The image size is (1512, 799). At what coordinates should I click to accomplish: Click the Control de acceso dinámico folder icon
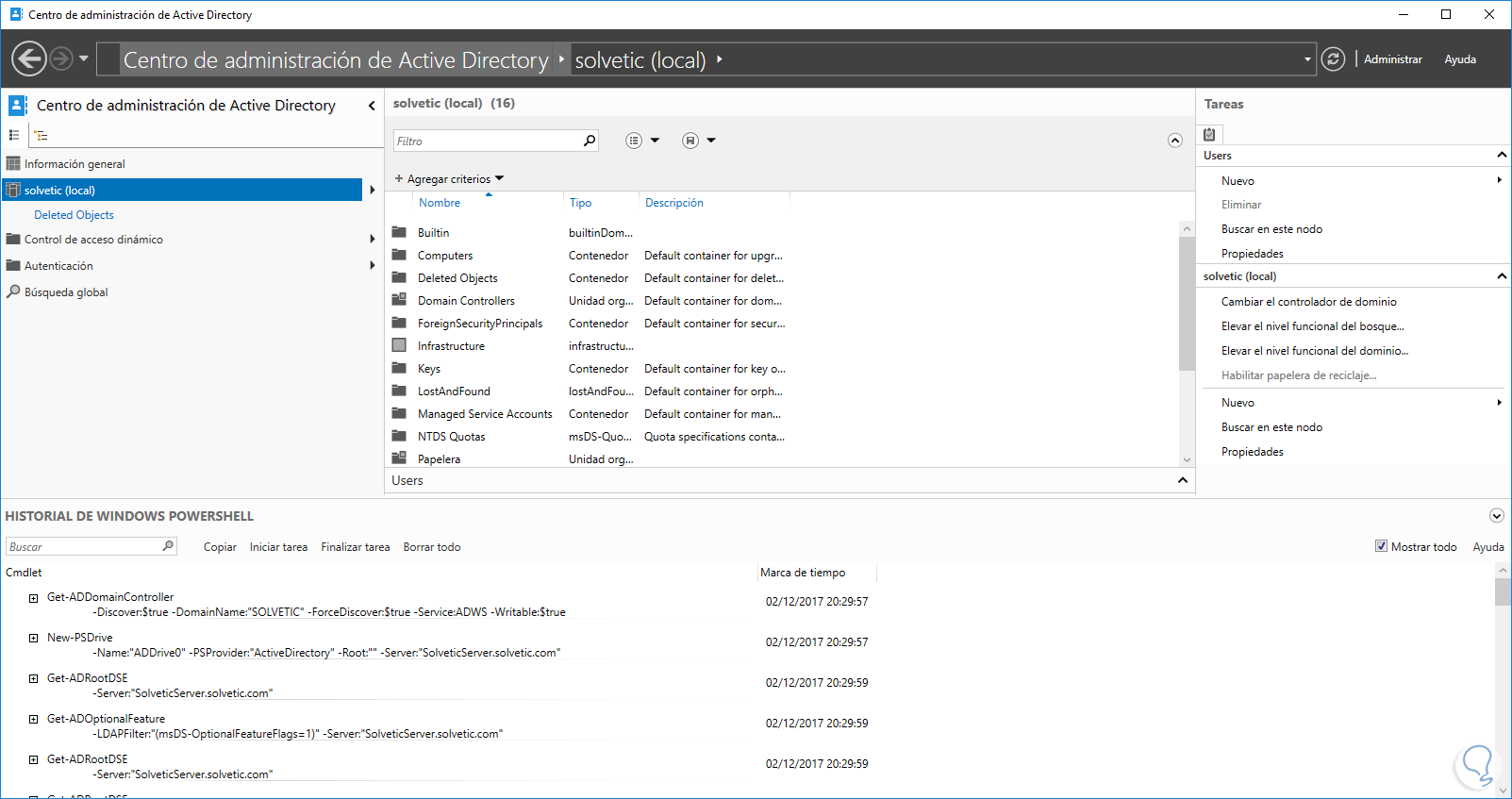(13, 239)
